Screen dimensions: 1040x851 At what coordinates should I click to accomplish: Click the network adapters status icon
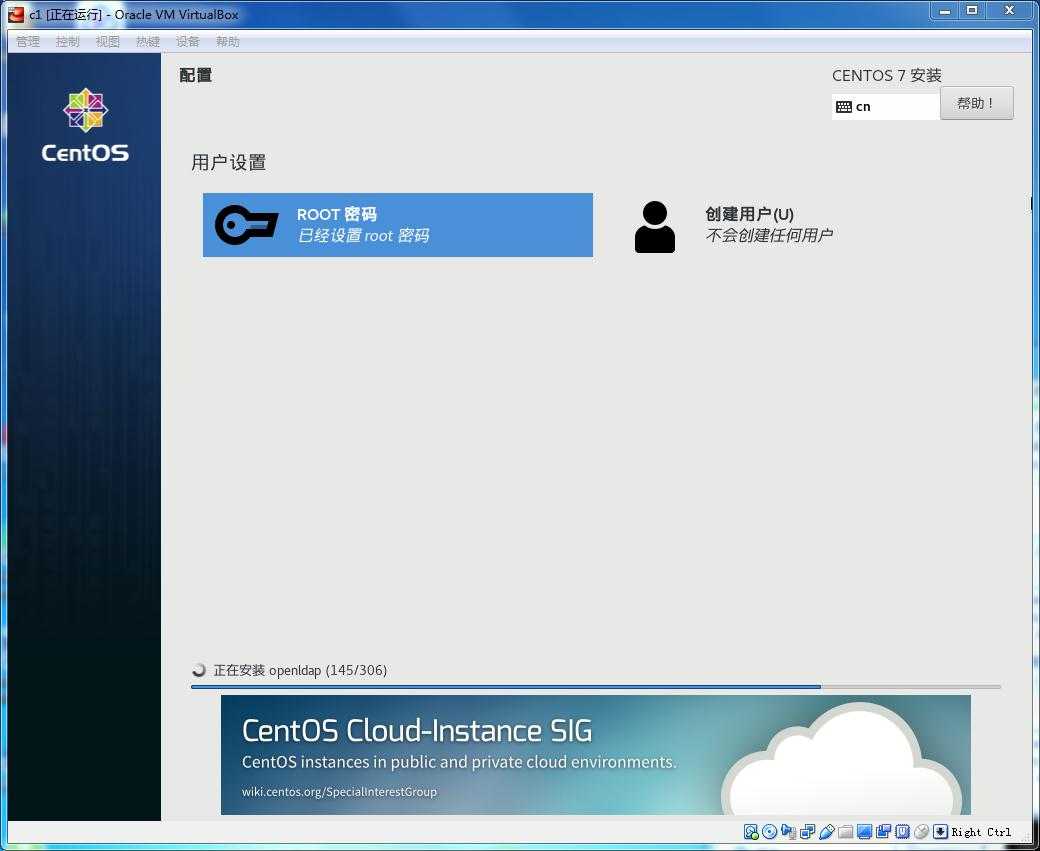point(807,832)
